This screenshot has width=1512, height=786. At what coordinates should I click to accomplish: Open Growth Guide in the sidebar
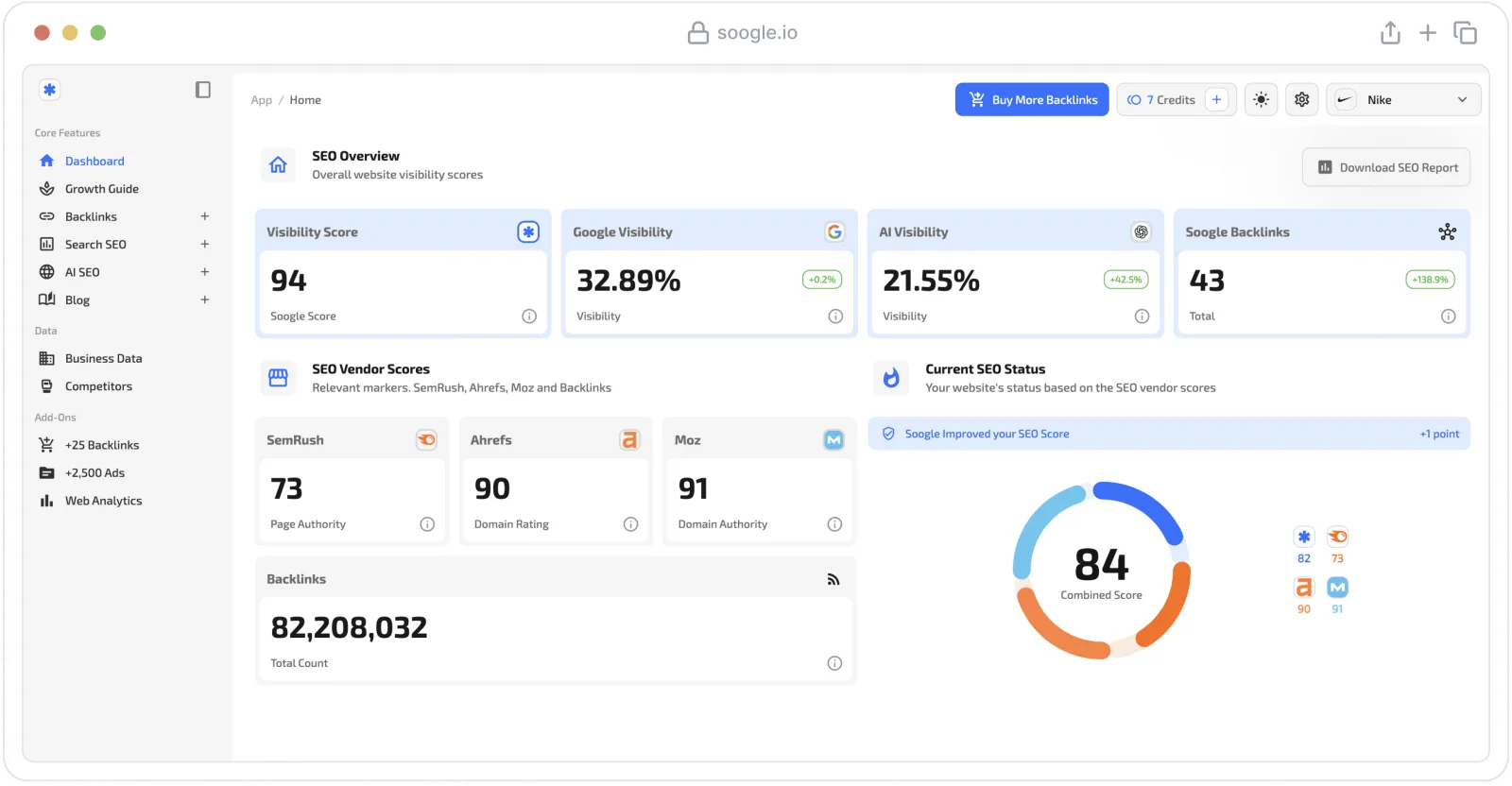click(101, 189)
